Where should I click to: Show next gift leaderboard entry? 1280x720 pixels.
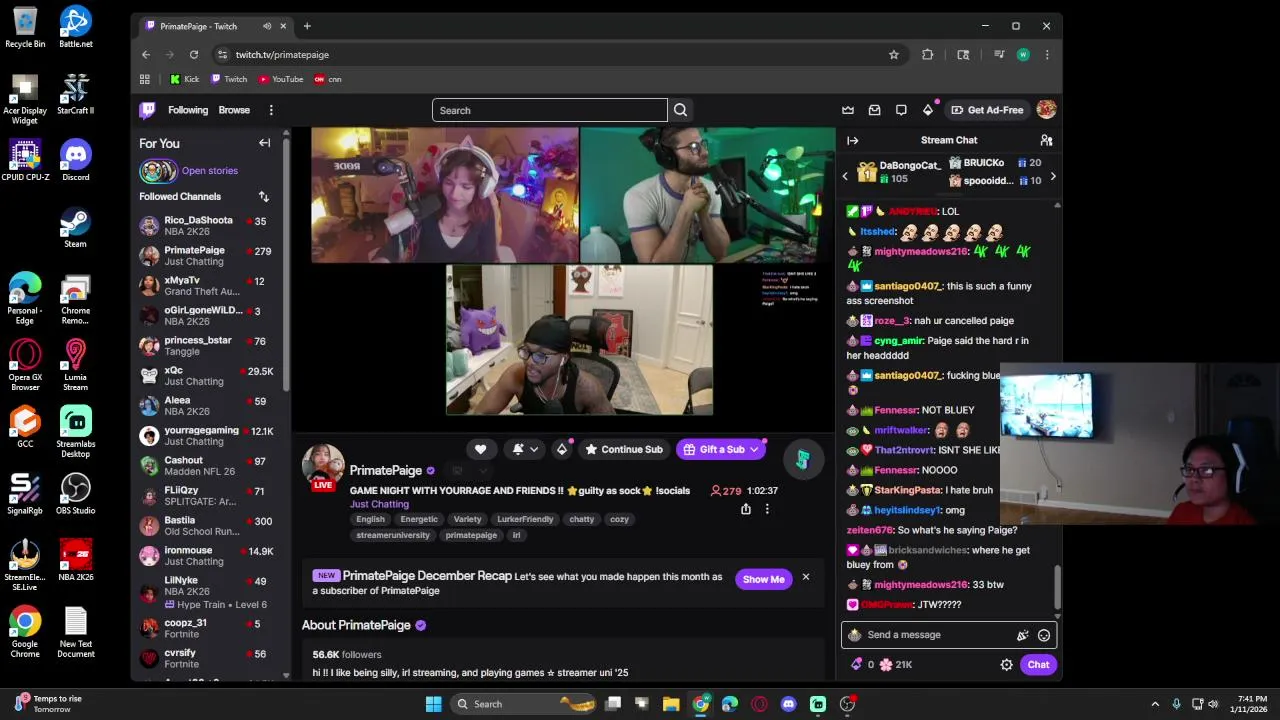coord(1052,176)
